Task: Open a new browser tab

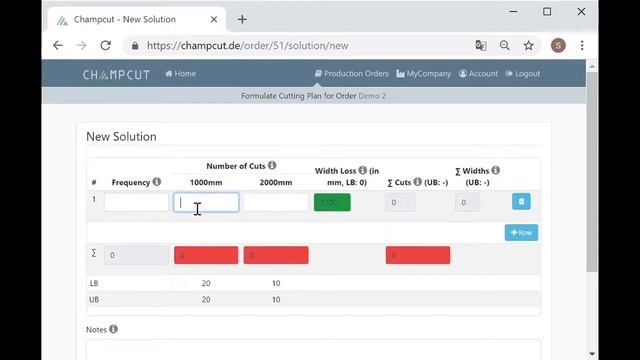Action: pos(242,19)
